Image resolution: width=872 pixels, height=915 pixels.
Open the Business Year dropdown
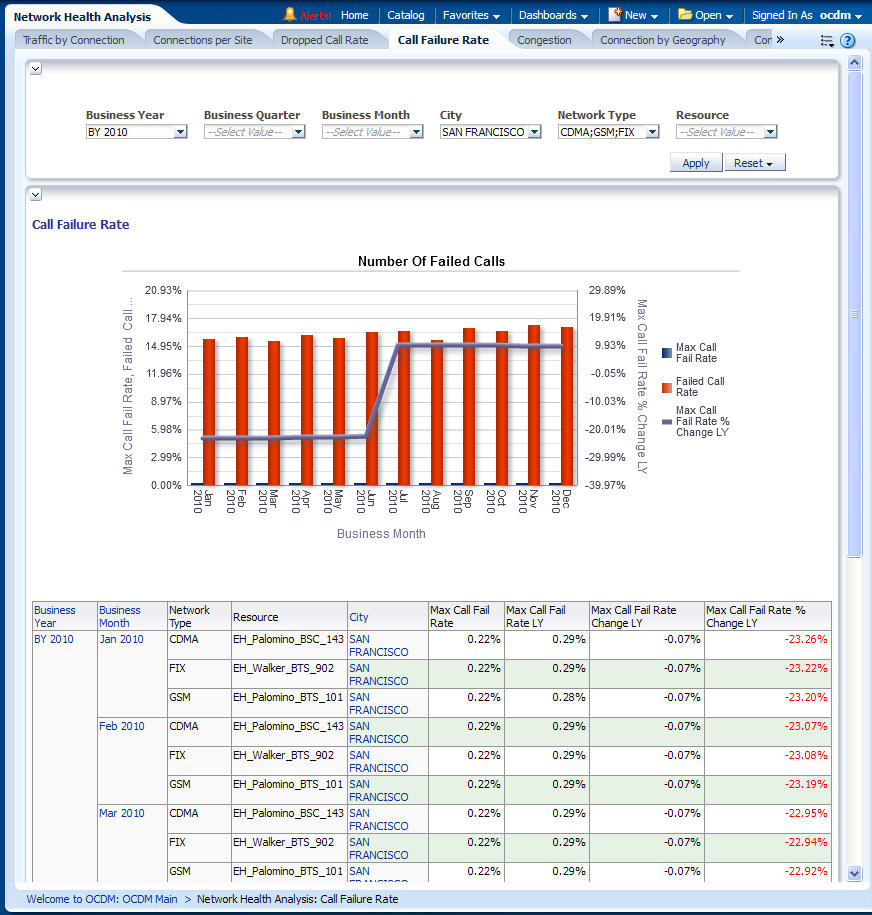[x=180, y=132]
